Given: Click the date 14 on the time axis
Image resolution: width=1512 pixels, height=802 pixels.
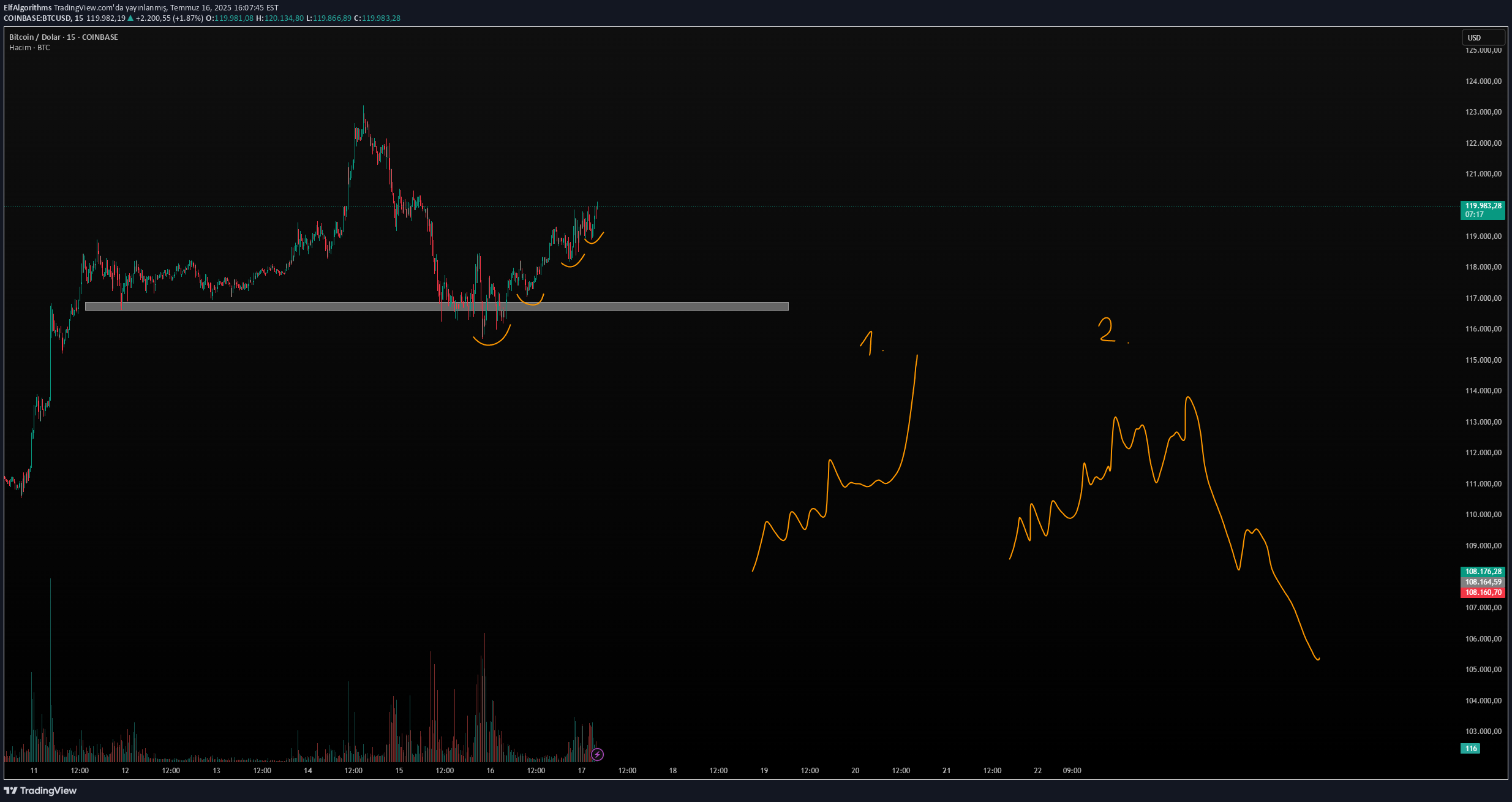Looking at the screenshot, I should click(x=308, y=771).
